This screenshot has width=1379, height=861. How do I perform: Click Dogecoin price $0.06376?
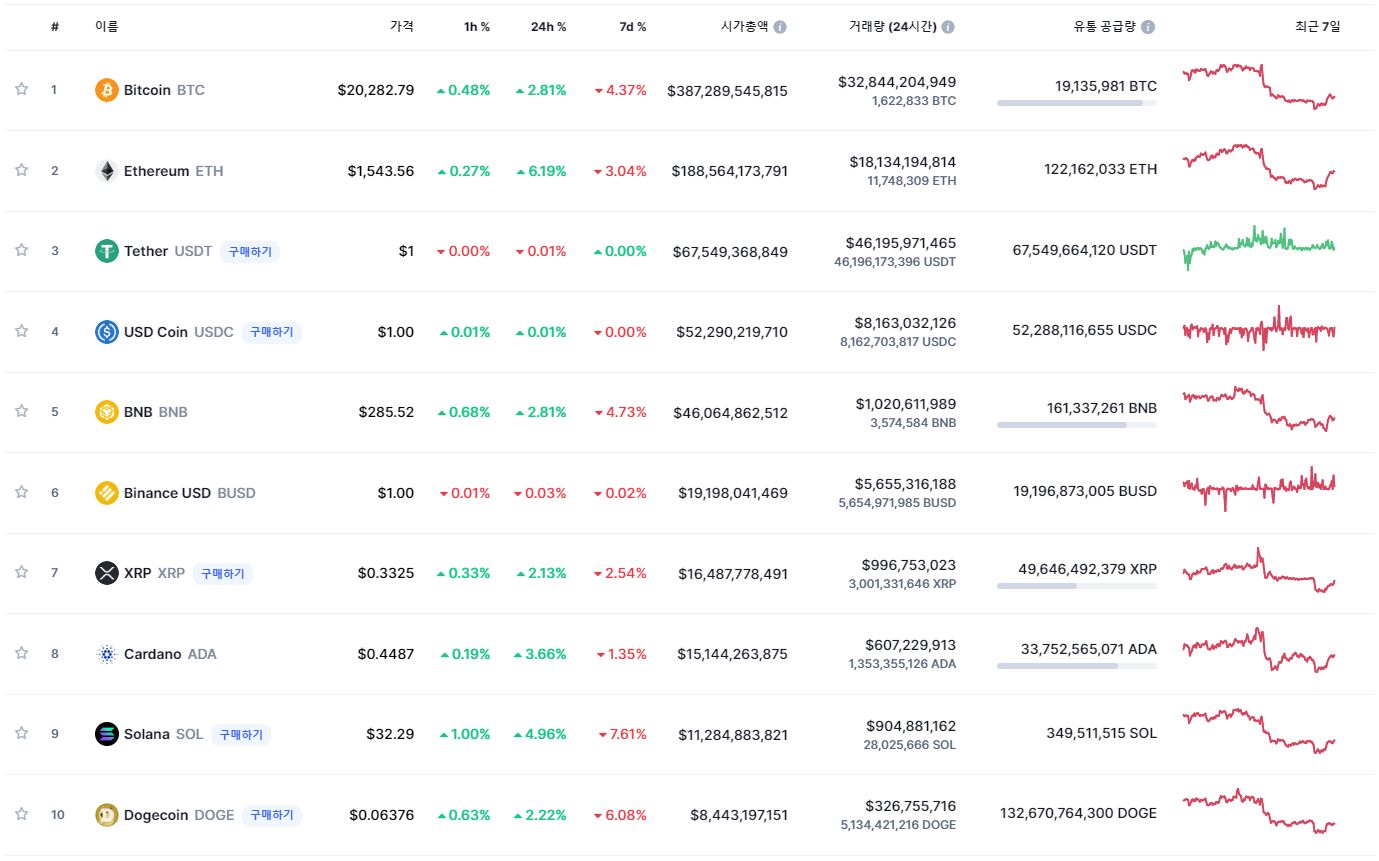382,815
